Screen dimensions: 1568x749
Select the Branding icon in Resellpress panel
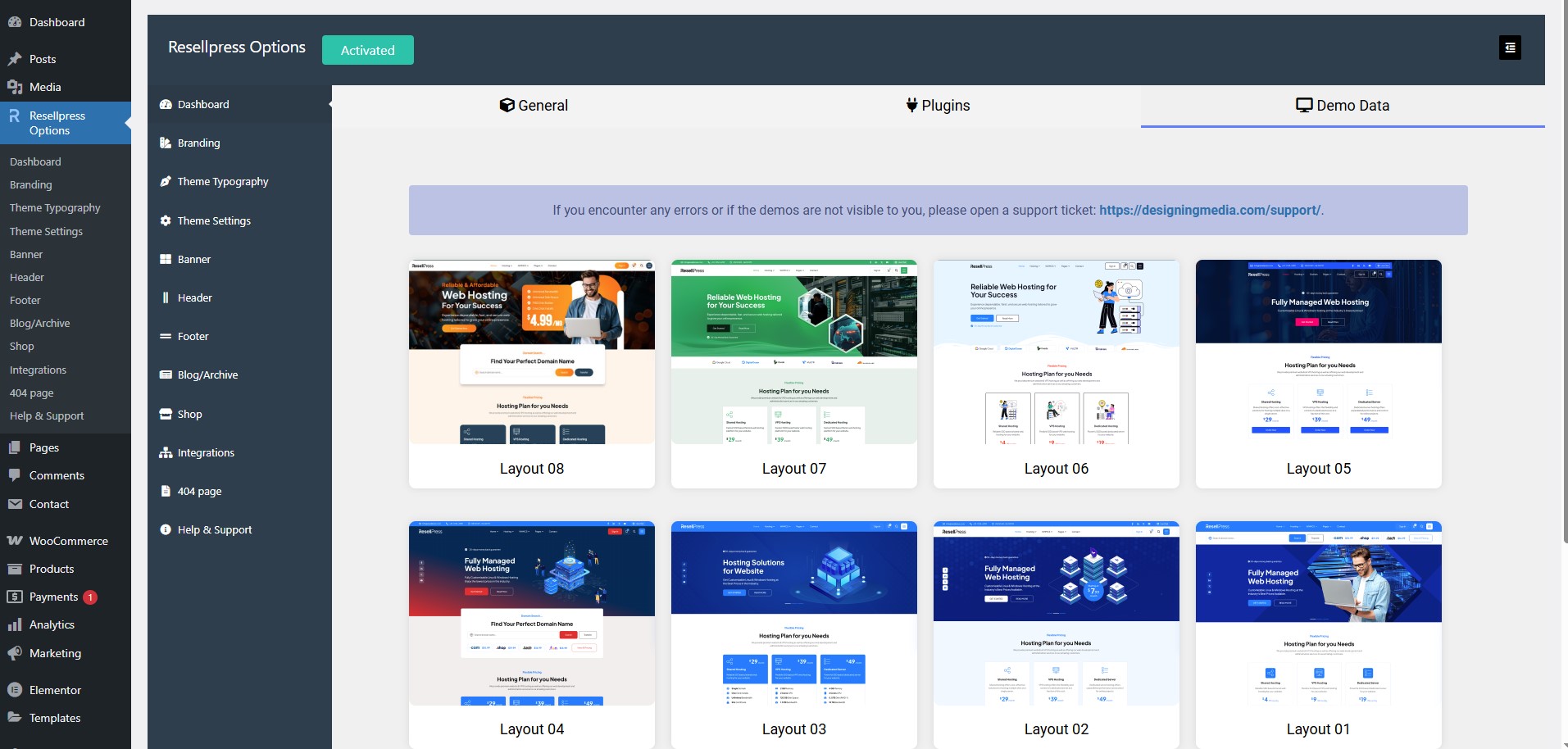point(166,143)
